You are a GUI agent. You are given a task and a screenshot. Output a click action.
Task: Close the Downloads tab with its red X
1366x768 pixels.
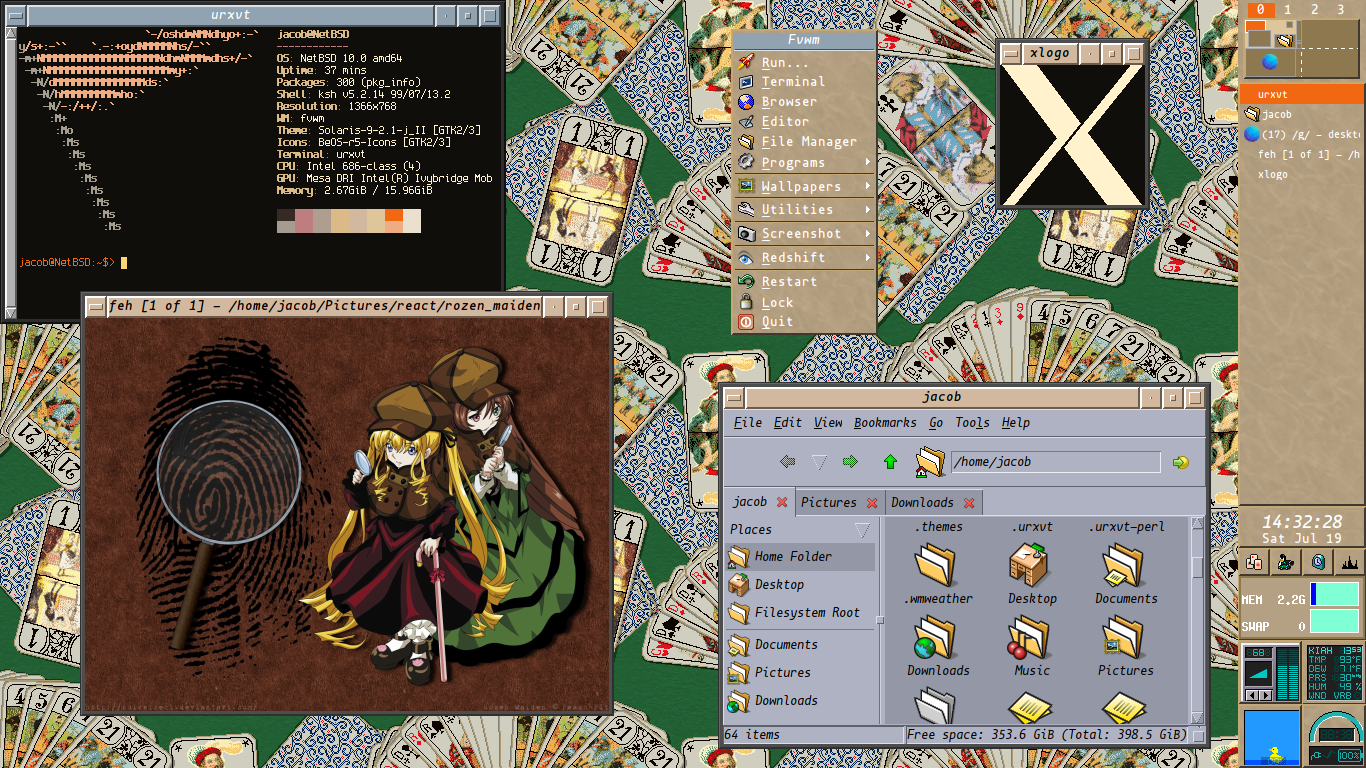pos(969,503)
